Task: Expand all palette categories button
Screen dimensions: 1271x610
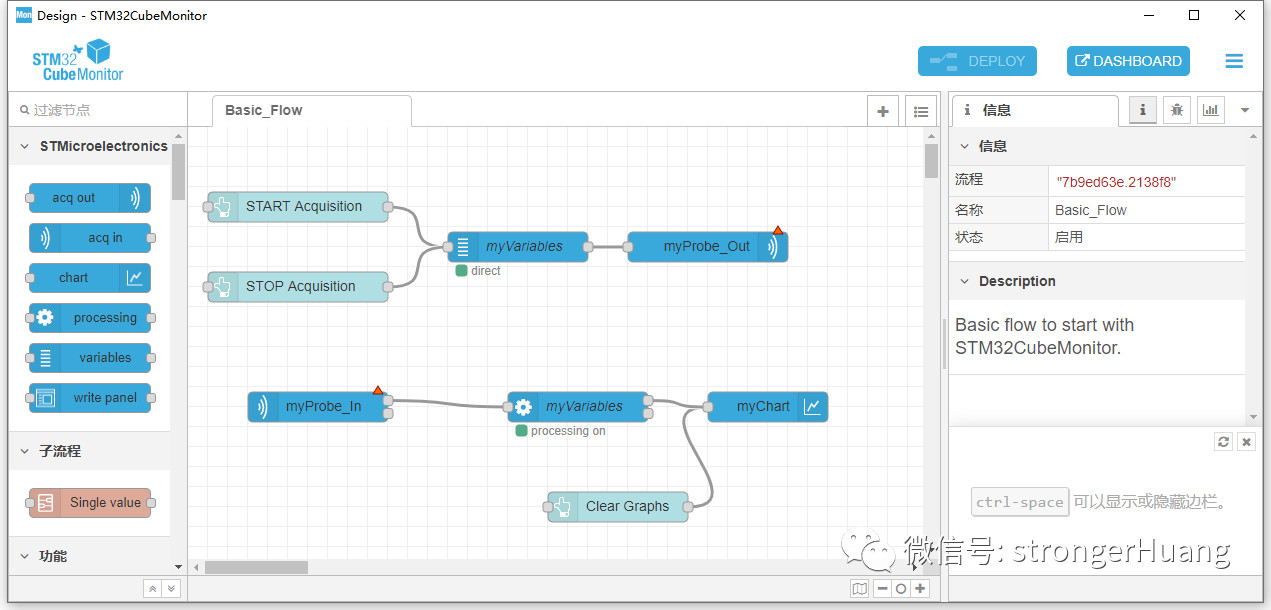Action: (171, 589)
